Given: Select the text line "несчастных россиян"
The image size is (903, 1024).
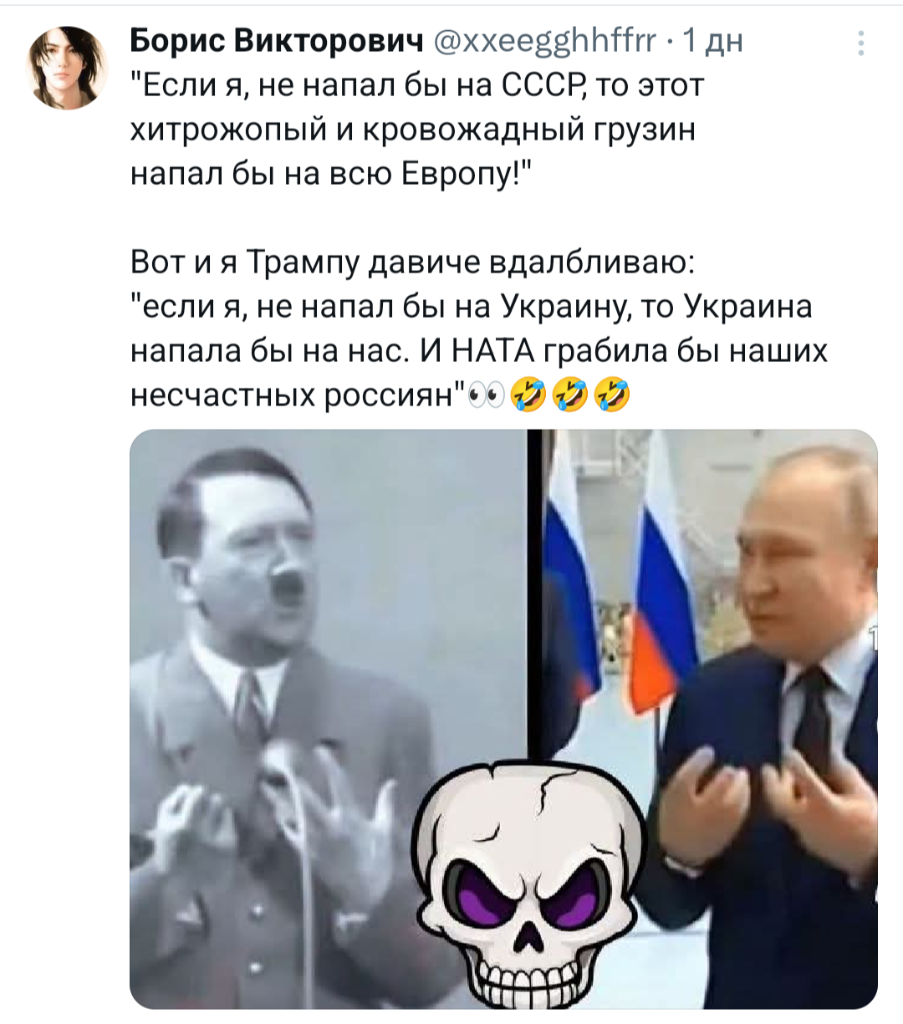Looking at the screenshot, I should 298,396.
